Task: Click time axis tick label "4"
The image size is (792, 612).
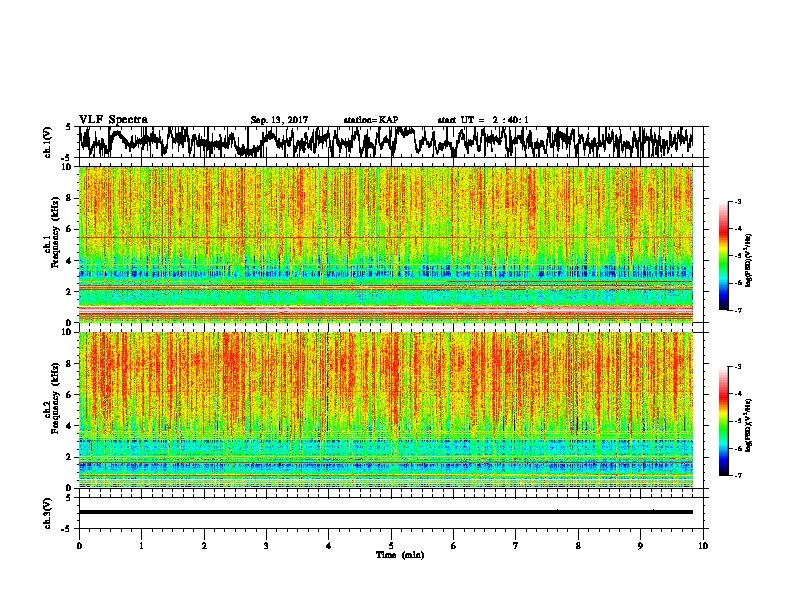Action: [328, 546]
